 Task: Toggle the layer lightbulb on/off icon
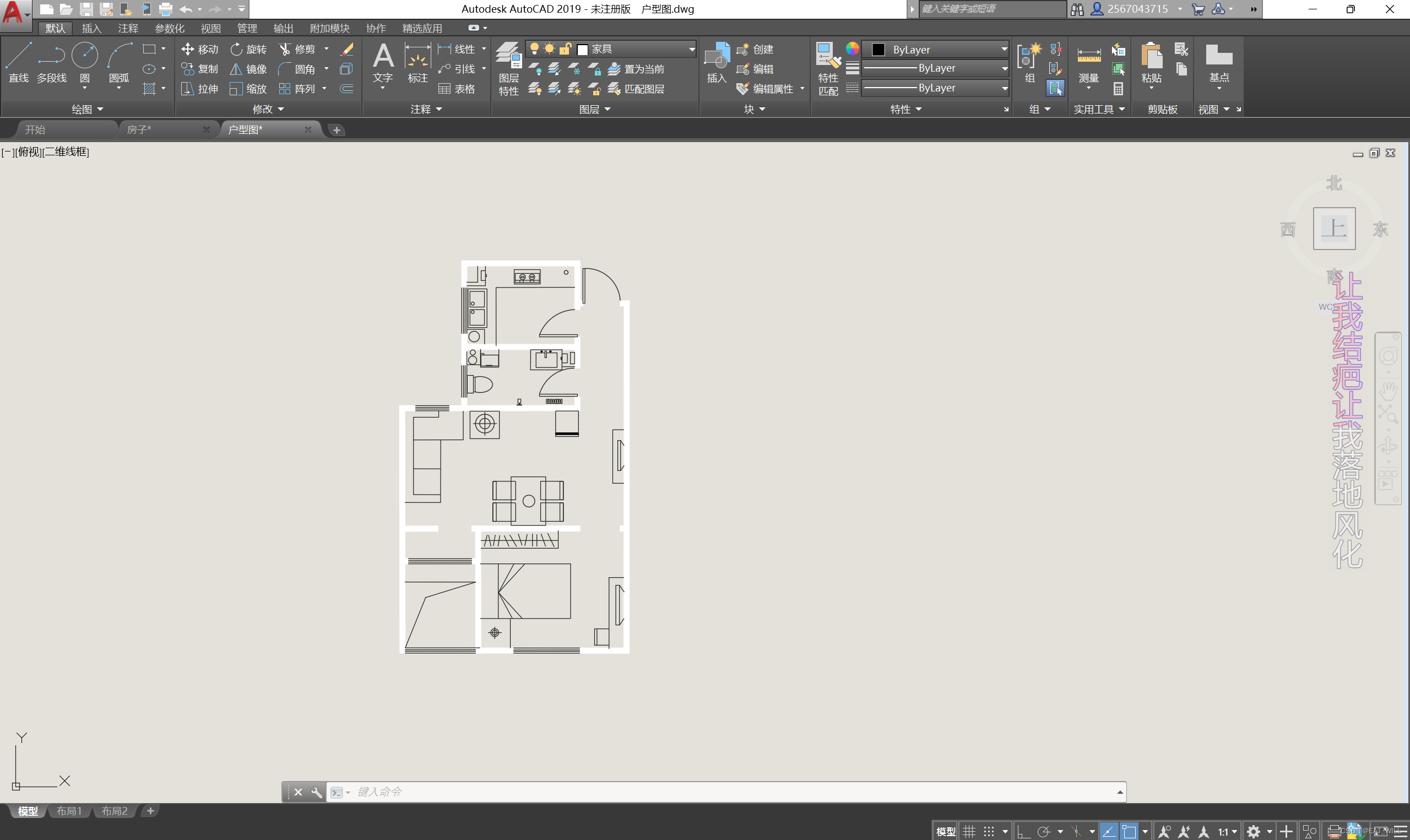(x=534, y=49)
